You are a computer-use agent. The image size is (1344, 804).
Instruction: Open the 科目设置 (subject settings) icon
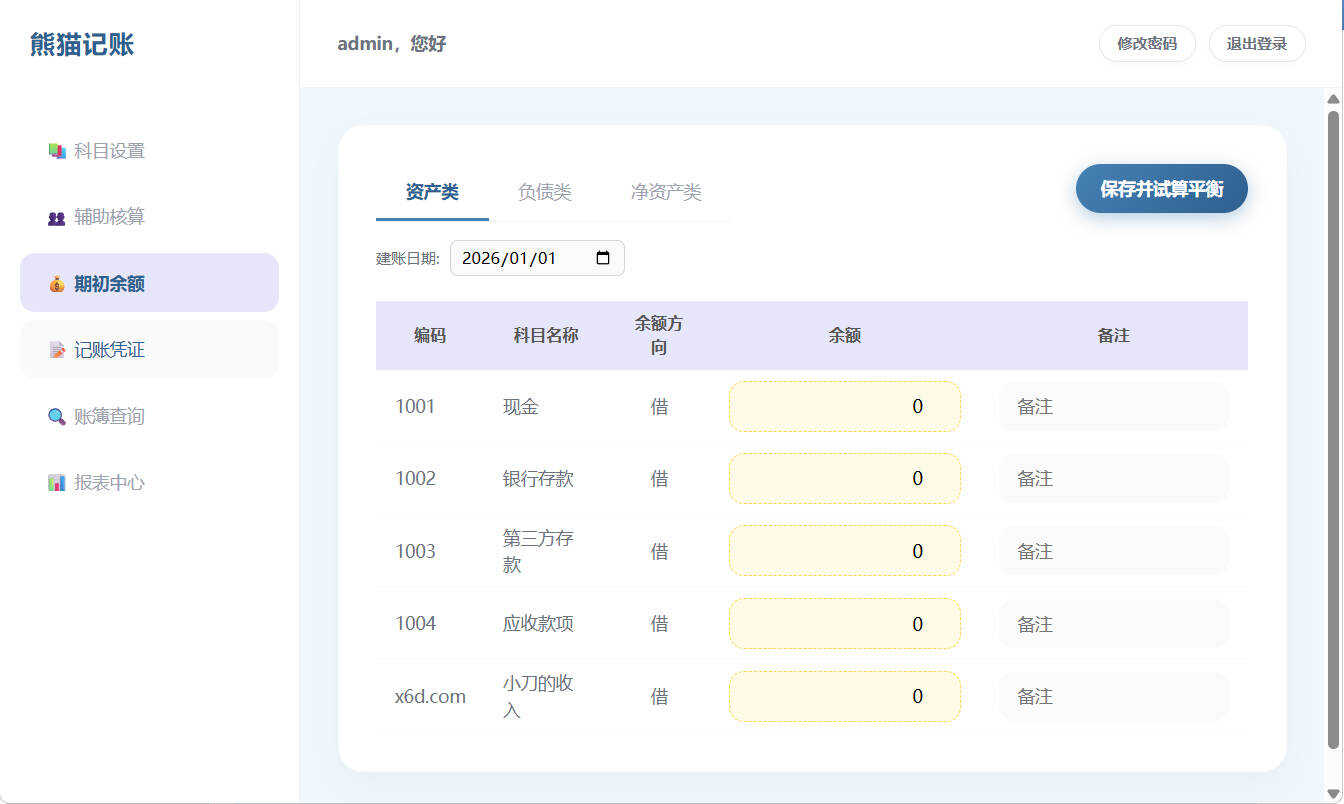click(x=57, y=149)
